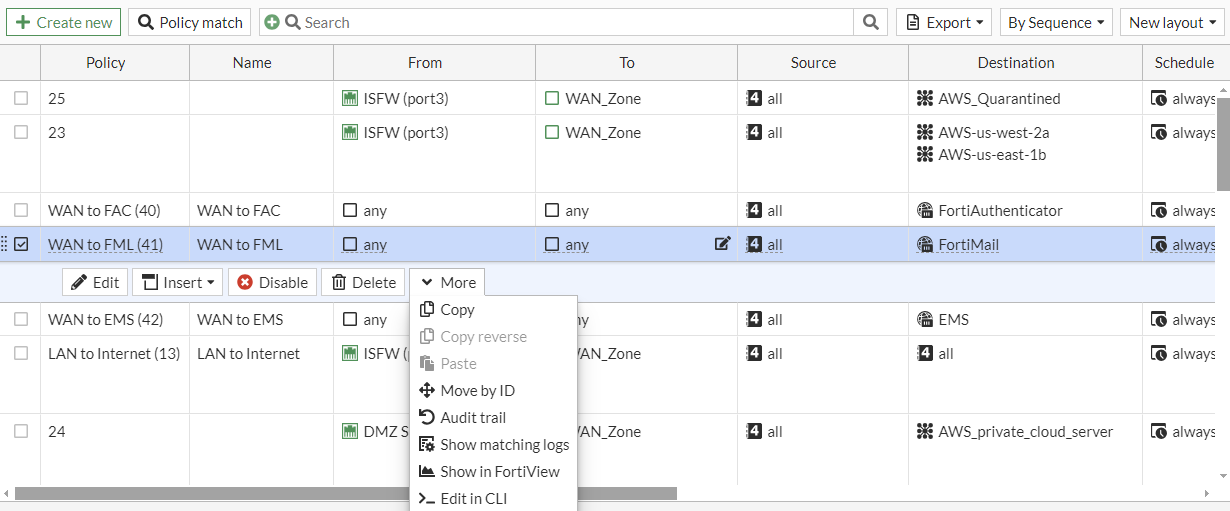Select the policy 25 checkbox
Screen dimensions: 1230x511
click(x=21, y=98)
